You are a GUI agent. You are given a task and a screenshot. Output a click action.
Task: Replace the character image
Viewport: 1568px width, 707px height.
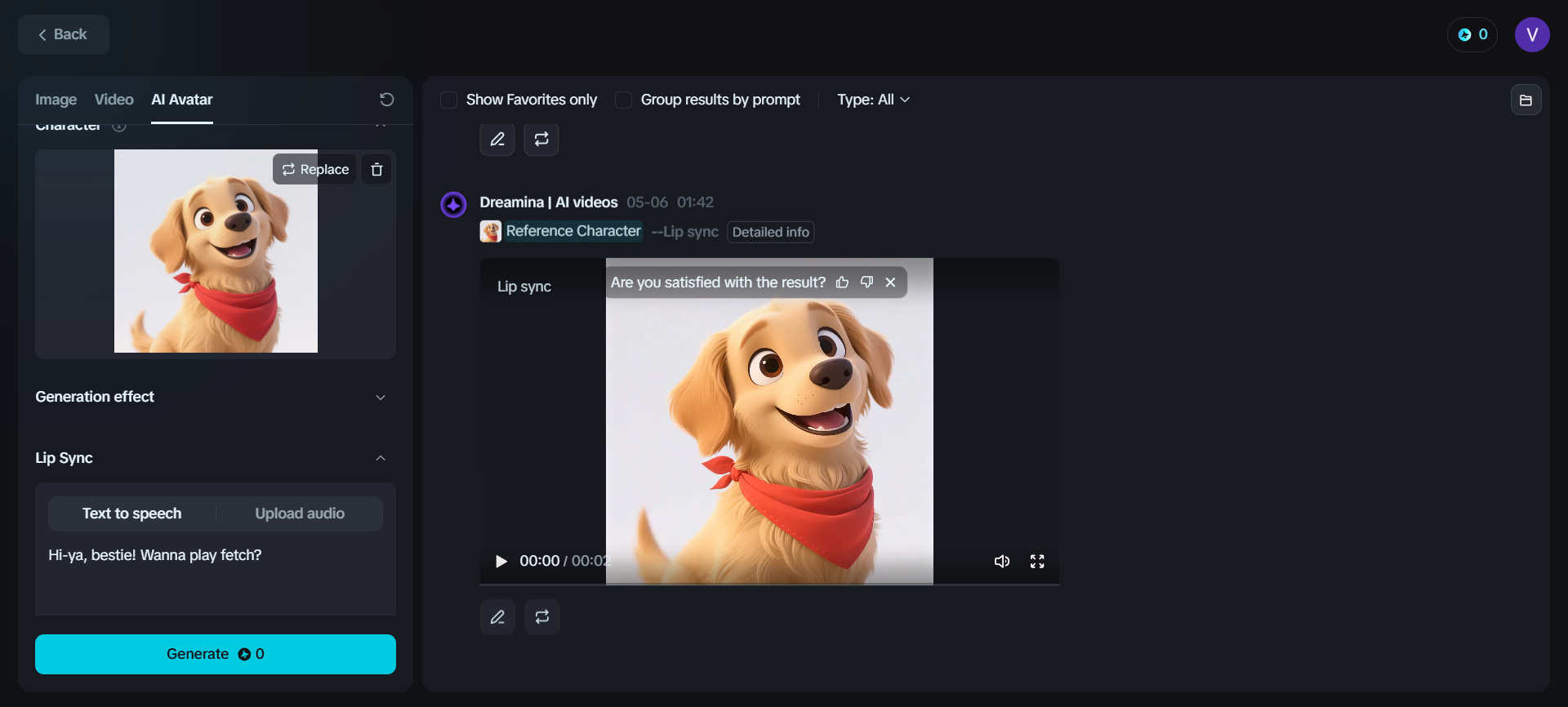[315, 169]
